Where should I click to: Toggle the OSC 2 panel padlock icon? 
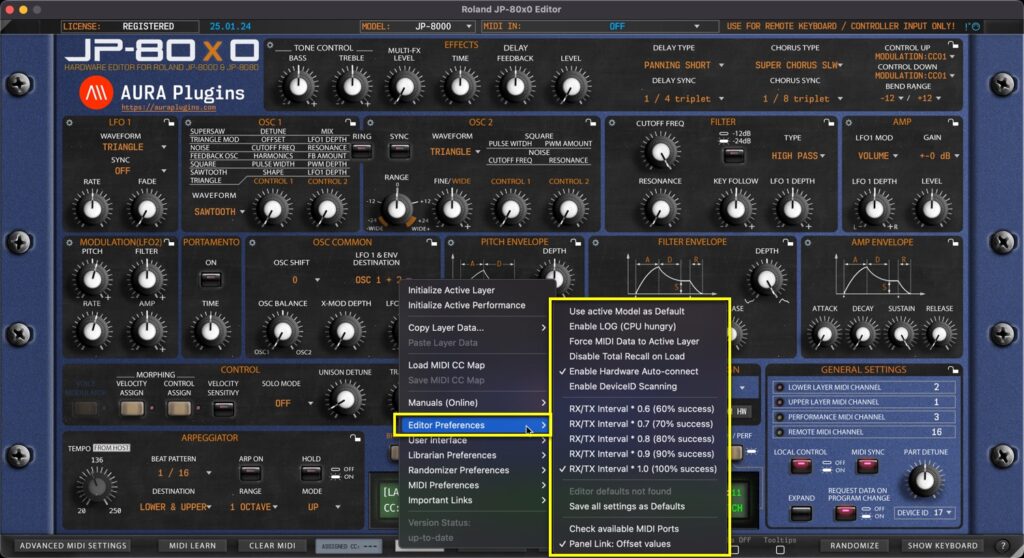coord(591,122)
